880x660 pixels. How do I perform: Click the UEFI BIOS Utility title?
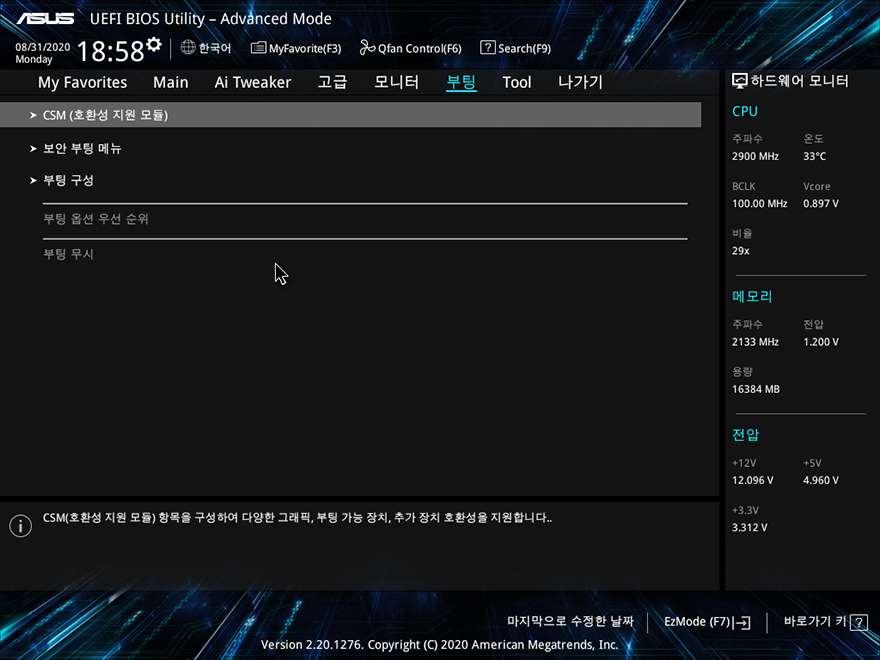(x=210, y=19)
